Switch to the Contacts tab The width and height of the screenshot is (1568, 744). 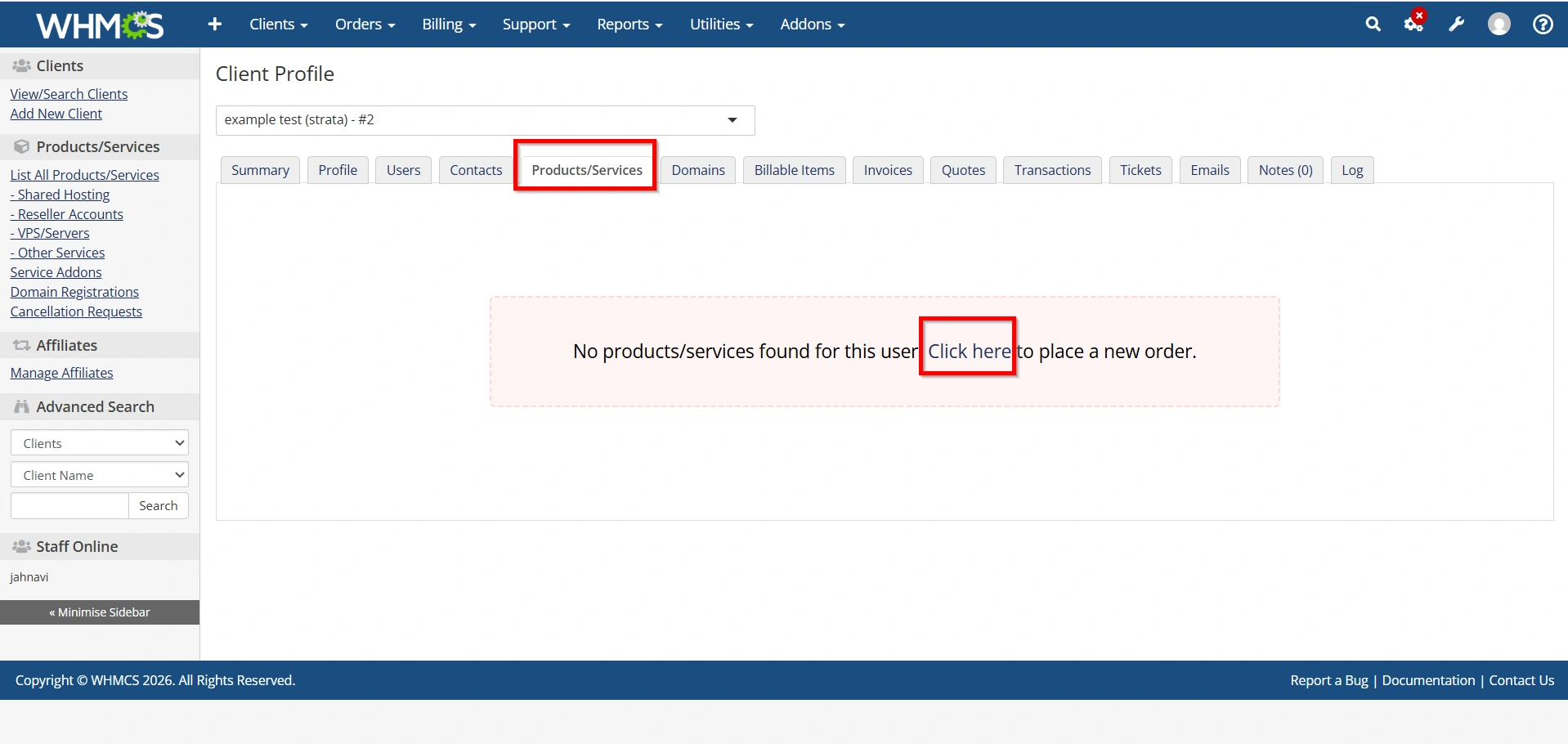click(x=476, y=170)
